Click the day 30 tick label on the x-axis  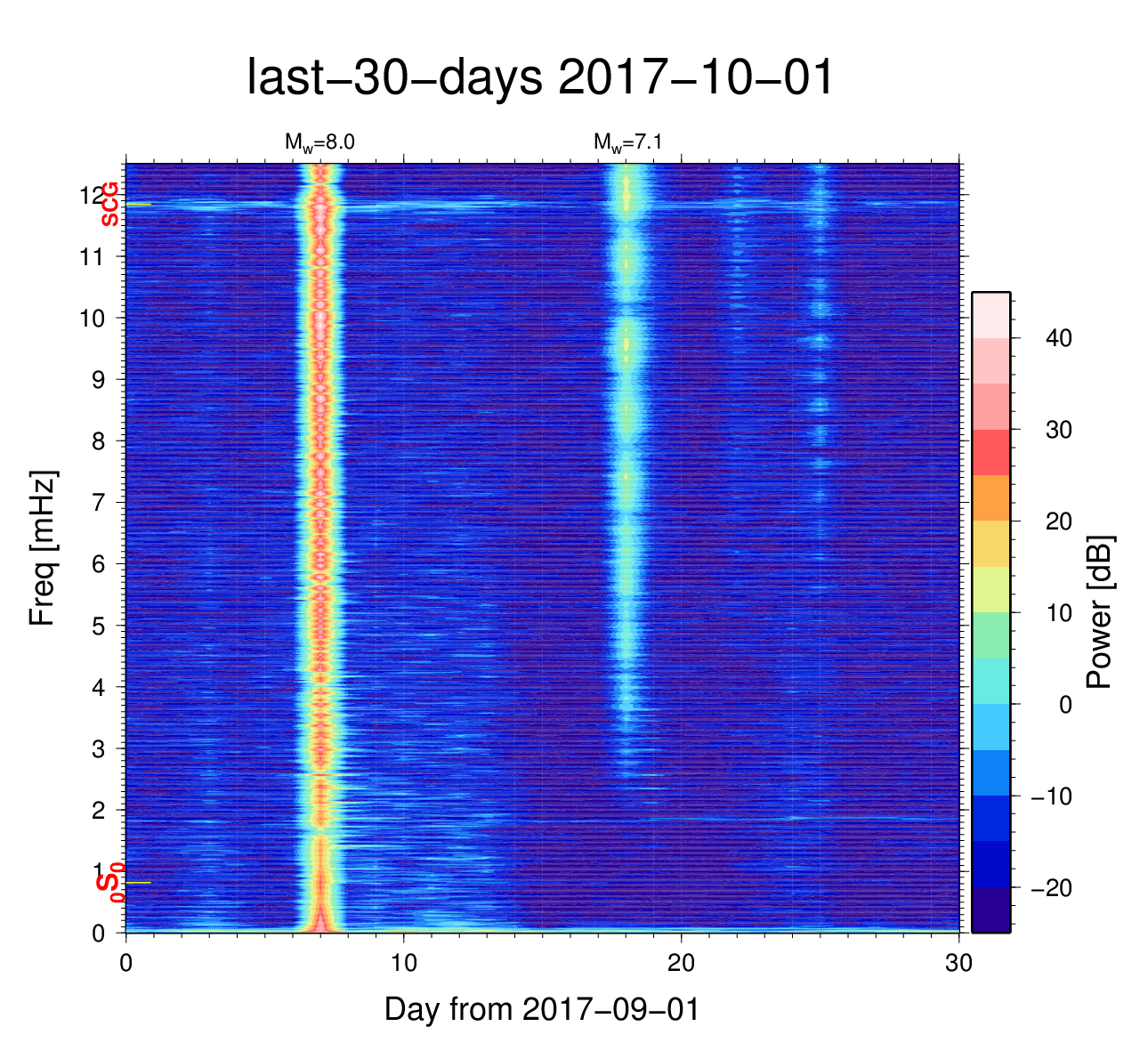pos(958,963)
